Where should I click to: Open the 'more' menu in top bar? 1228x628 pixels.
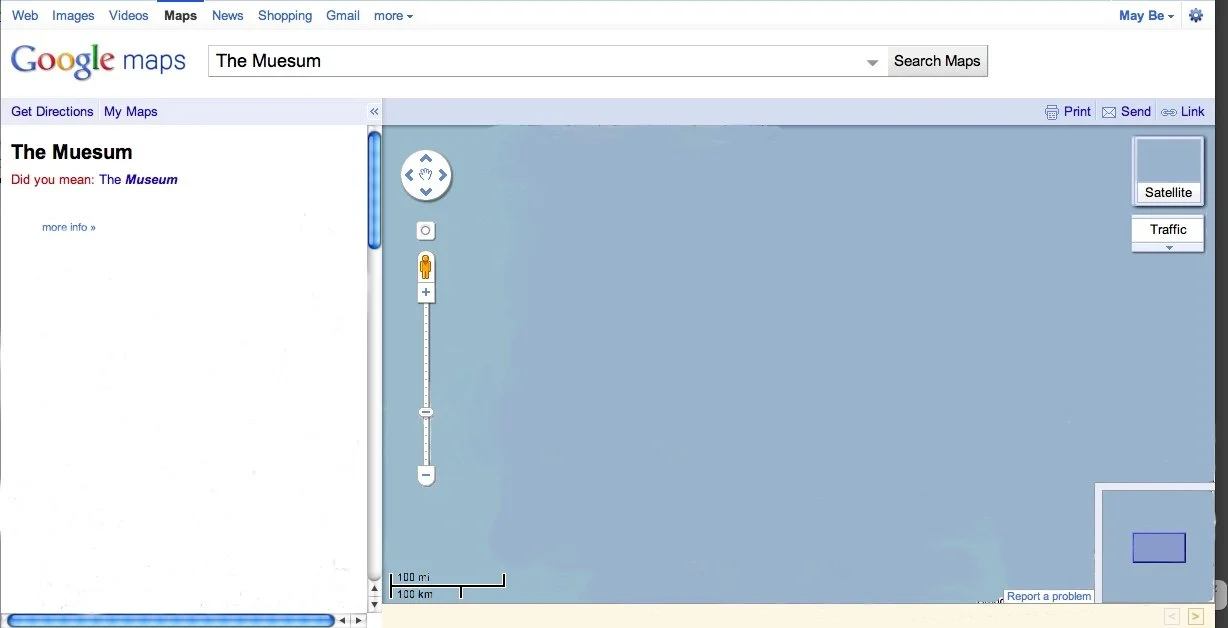pos(393,16)
